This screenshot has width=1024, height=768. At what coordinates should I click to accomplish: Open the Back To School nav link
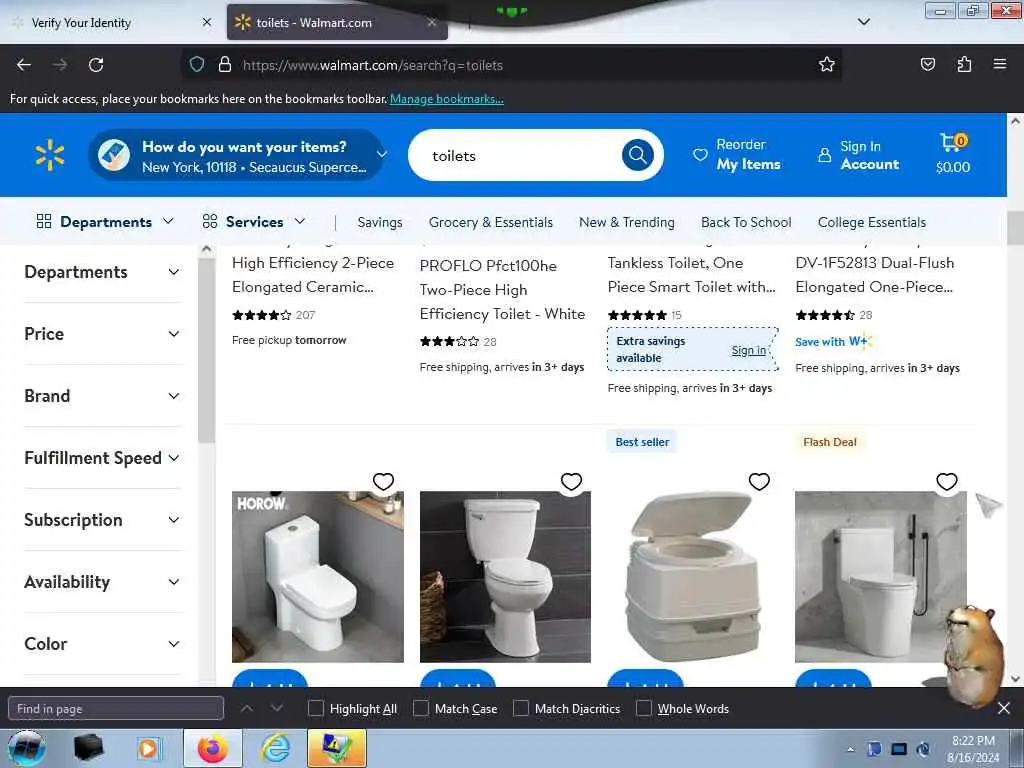click(x=746, y=222)
